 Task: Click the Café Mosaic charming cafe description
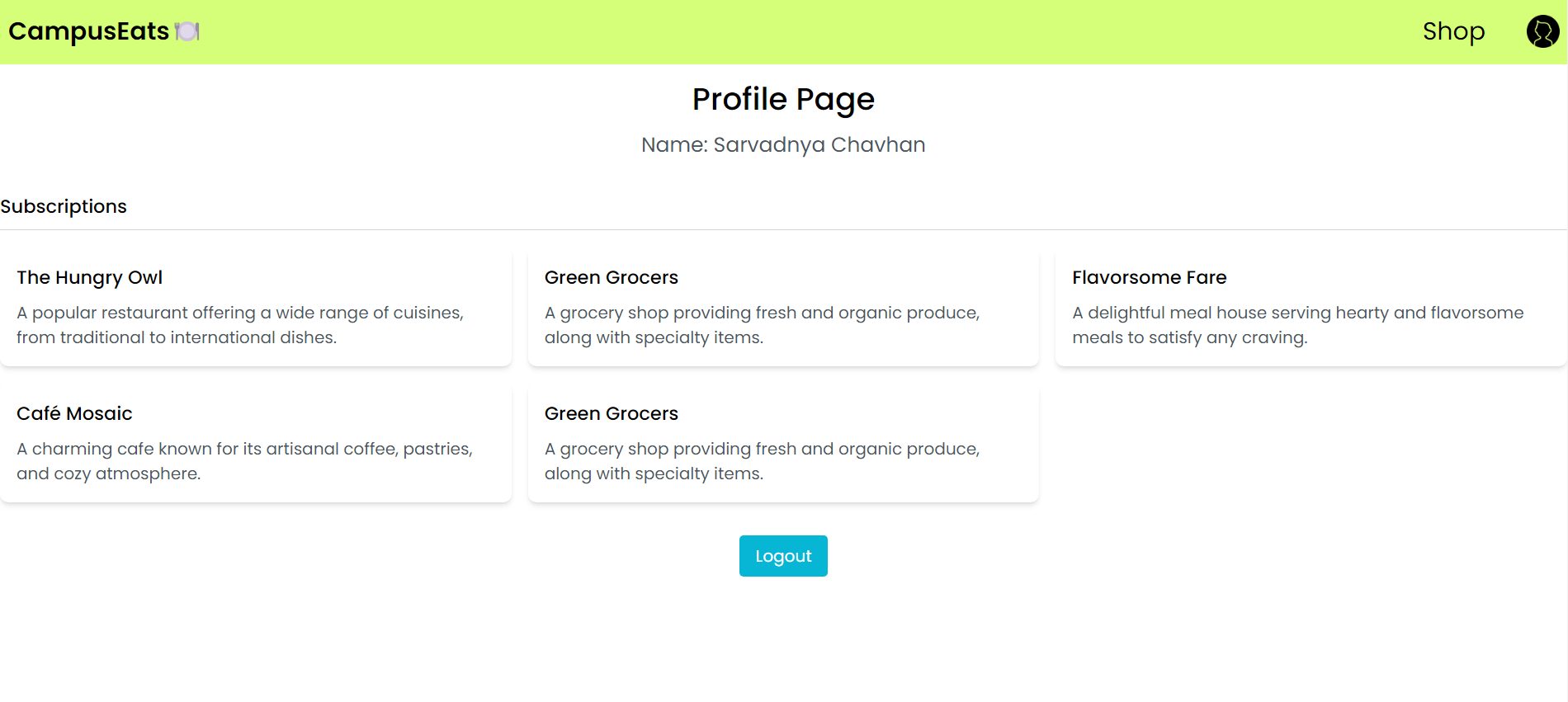244,461
